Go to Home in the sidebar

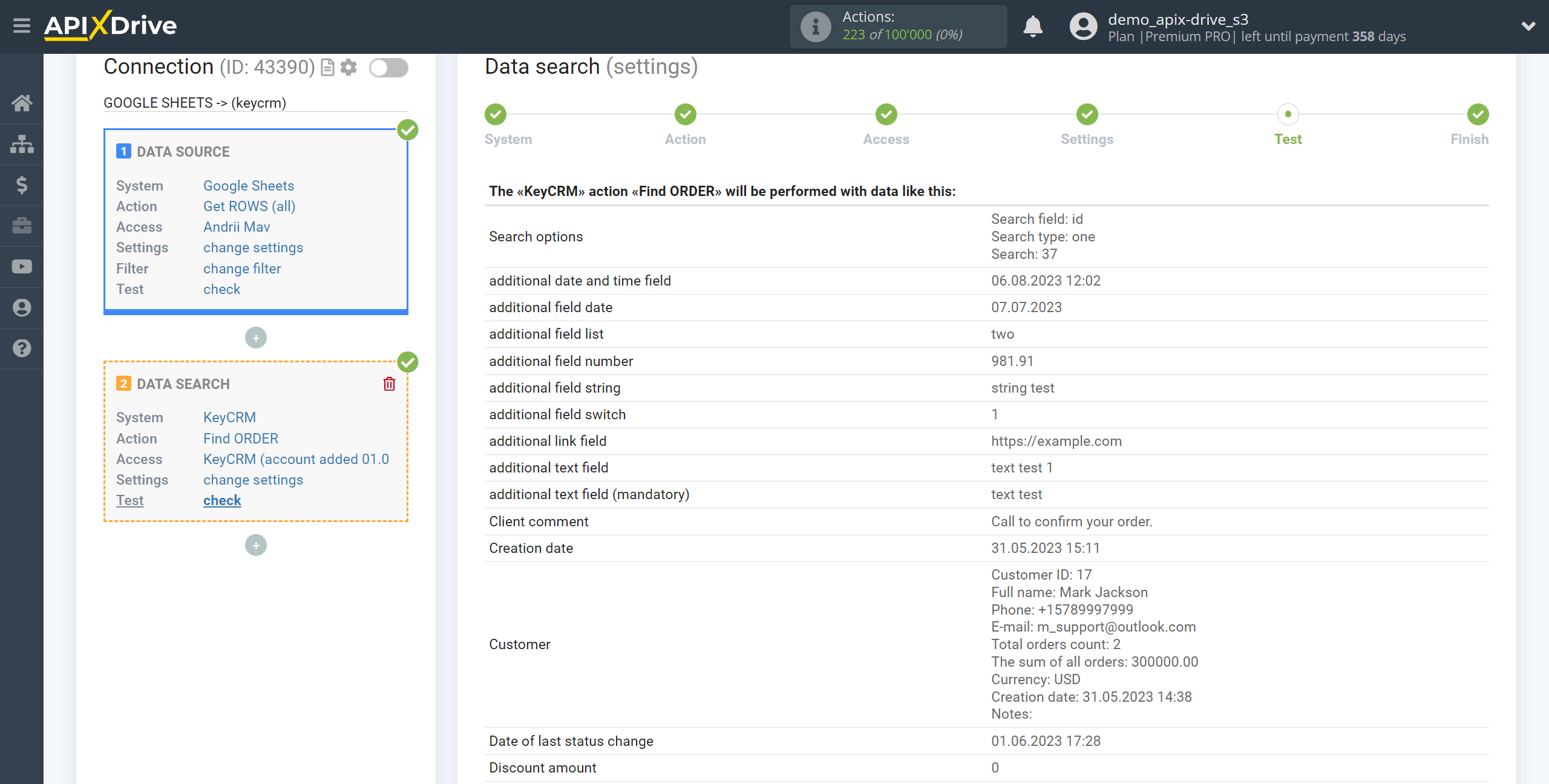tap(22, 103)
